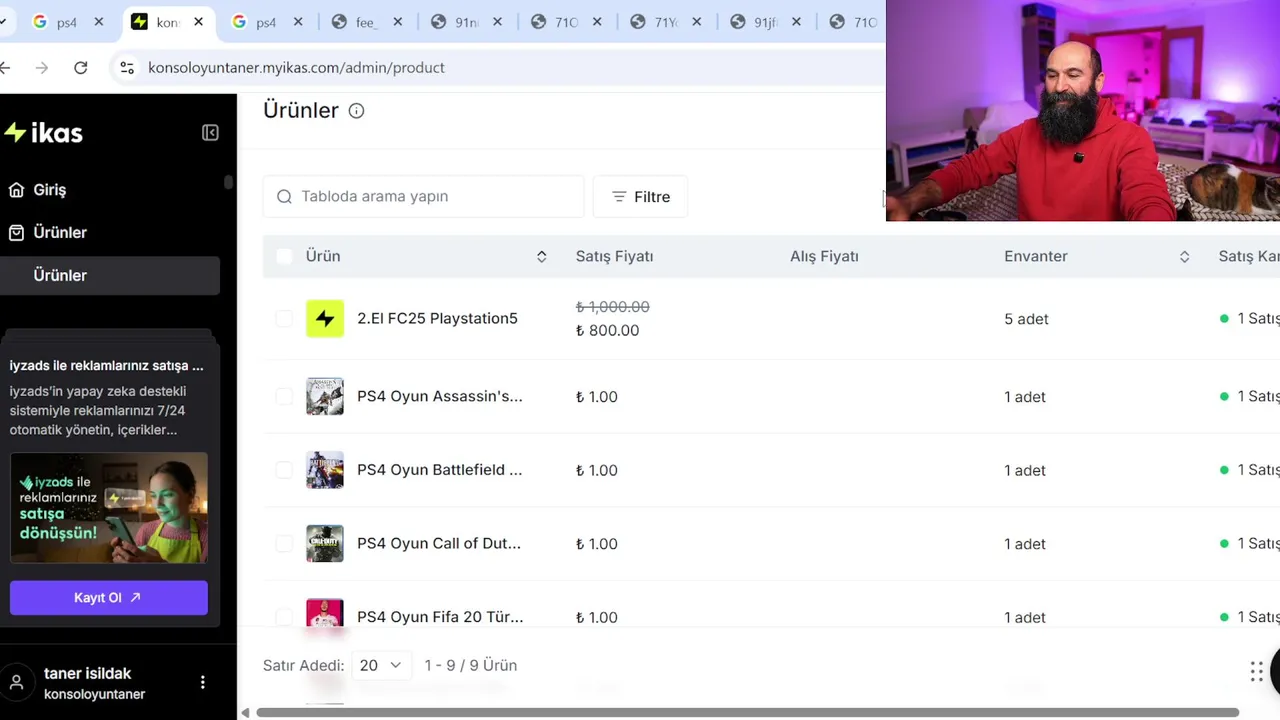Switch to the 91ni browser tab

(466, 22)
